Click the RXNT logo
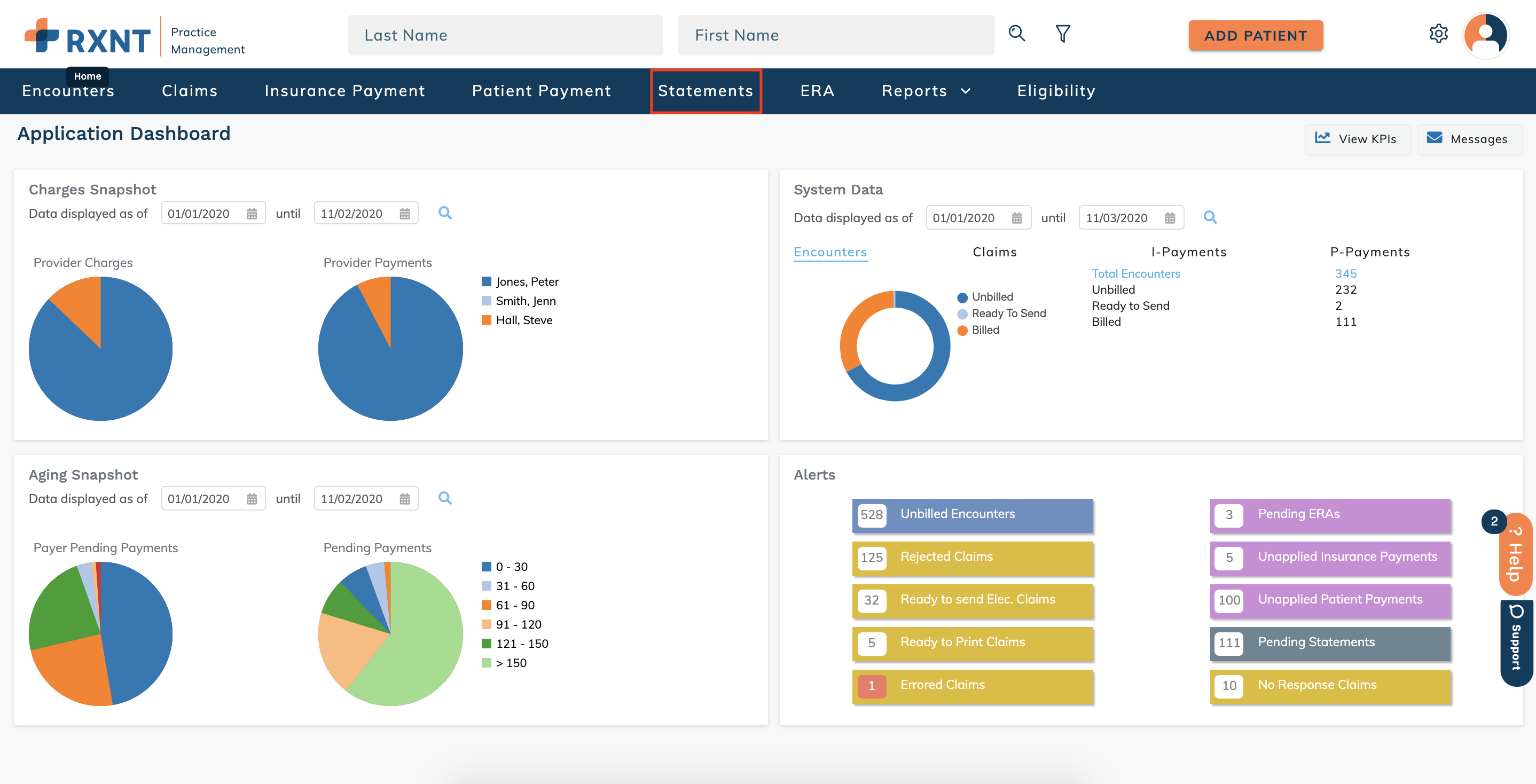The height and width of the screenshot is (784, 1536). coord(88,37)
